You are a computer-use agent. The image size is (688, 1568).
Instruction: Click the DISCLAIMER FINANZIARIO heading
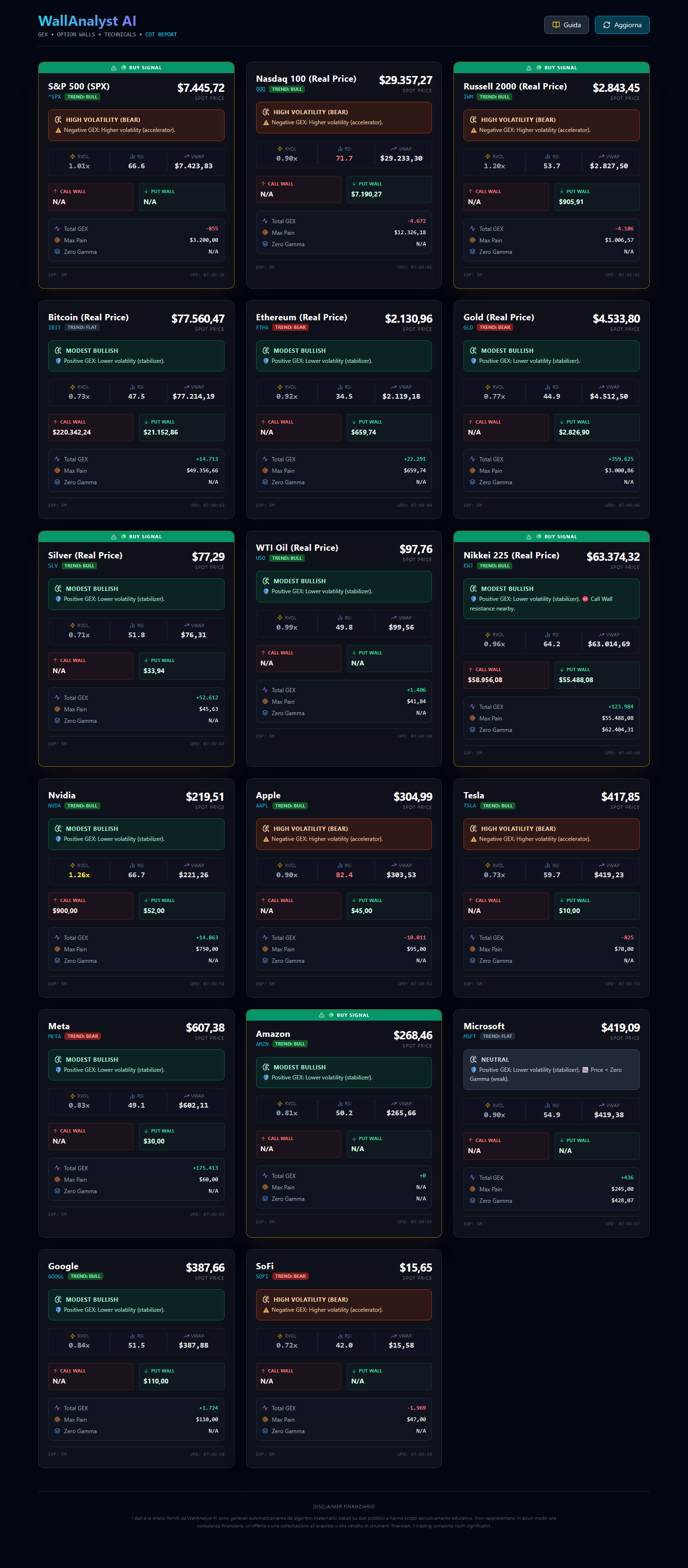pyautogui.click(x=344, y=1506)
